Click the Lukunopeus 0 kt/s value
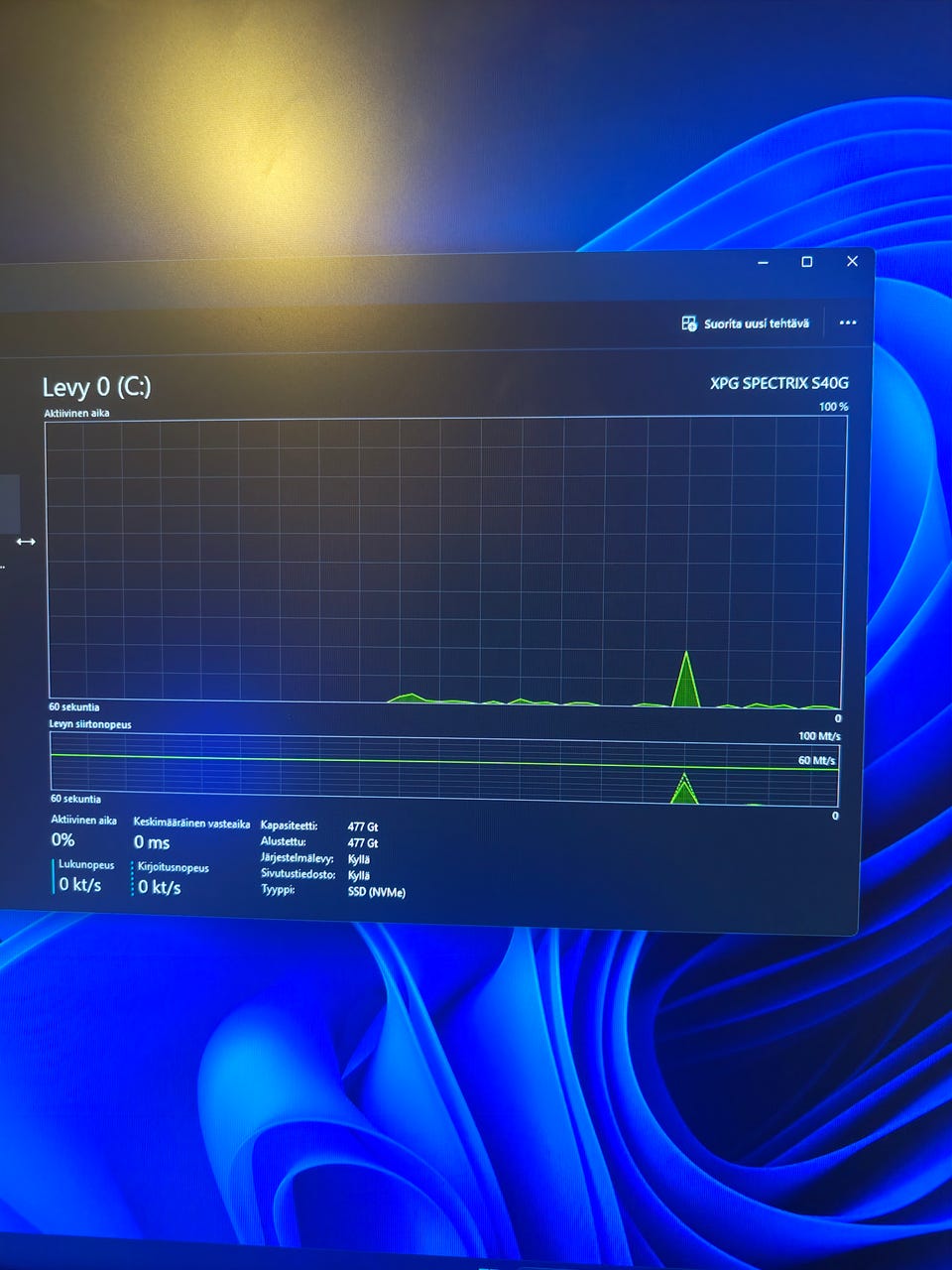Viewport: 952px width, 1270px height. click(x=79, y=884)
